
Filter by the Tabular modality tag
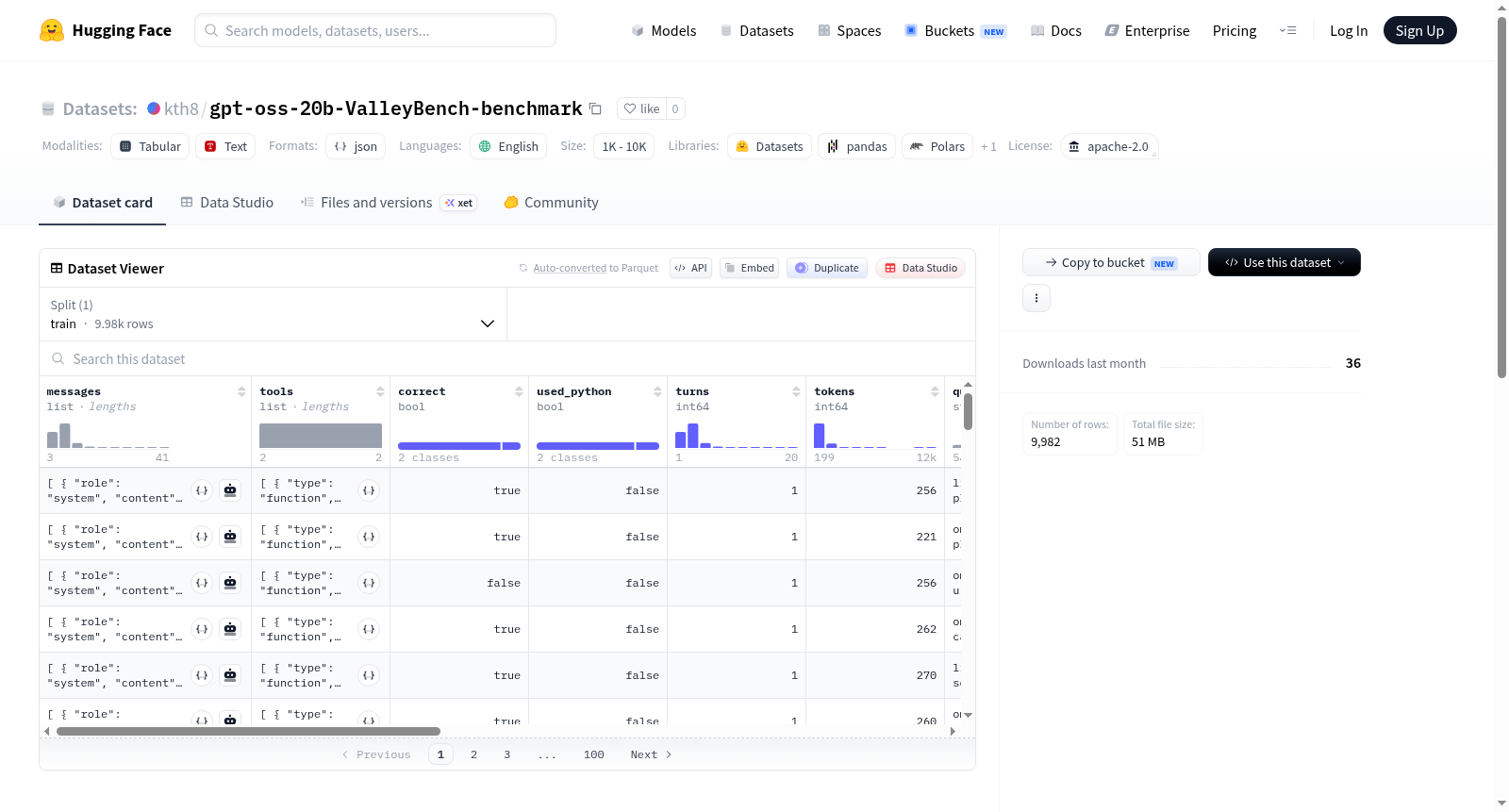click(x=150, y=146)
